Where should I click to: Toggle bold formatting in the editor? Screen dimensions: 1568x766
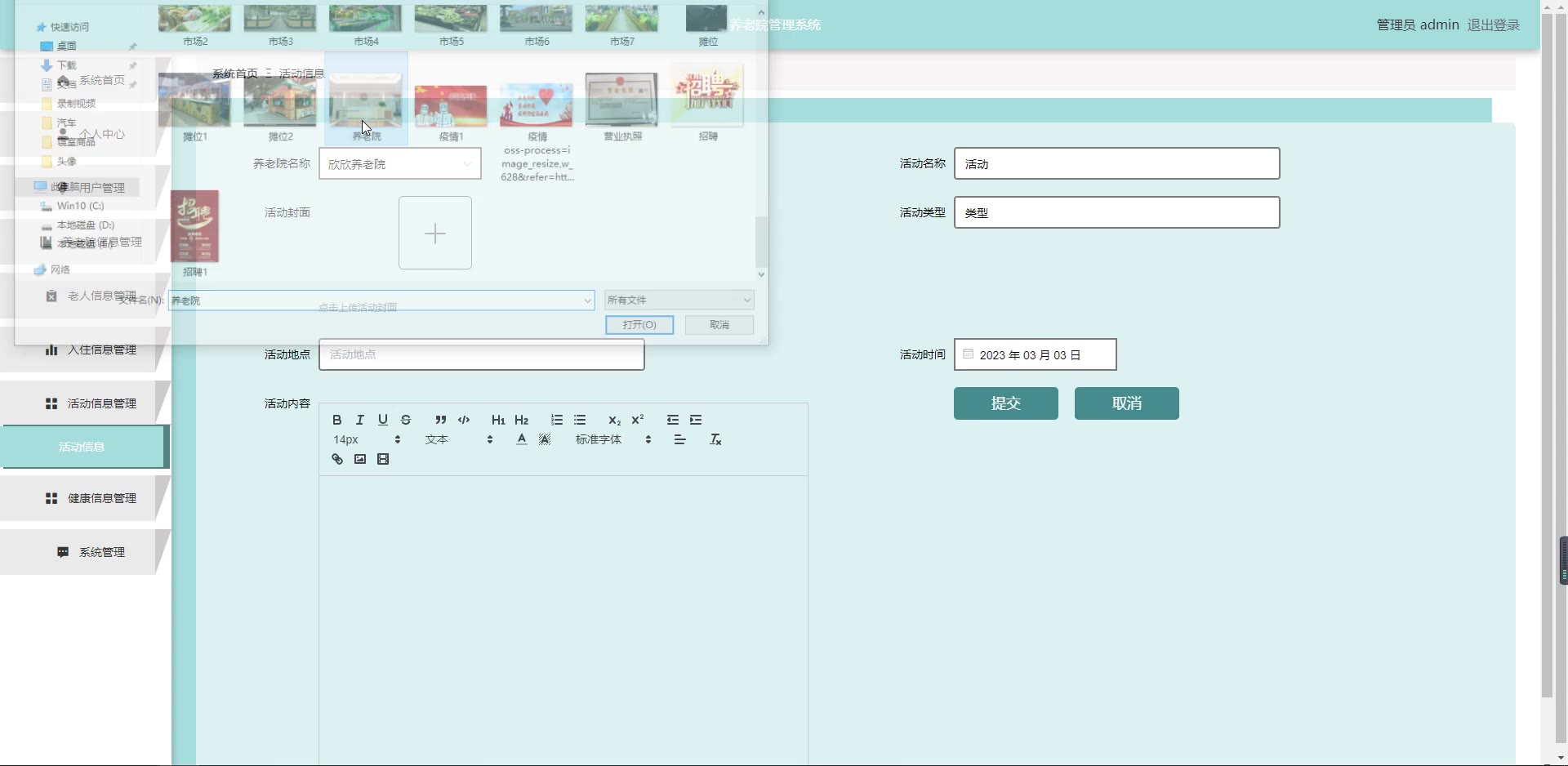336,420
